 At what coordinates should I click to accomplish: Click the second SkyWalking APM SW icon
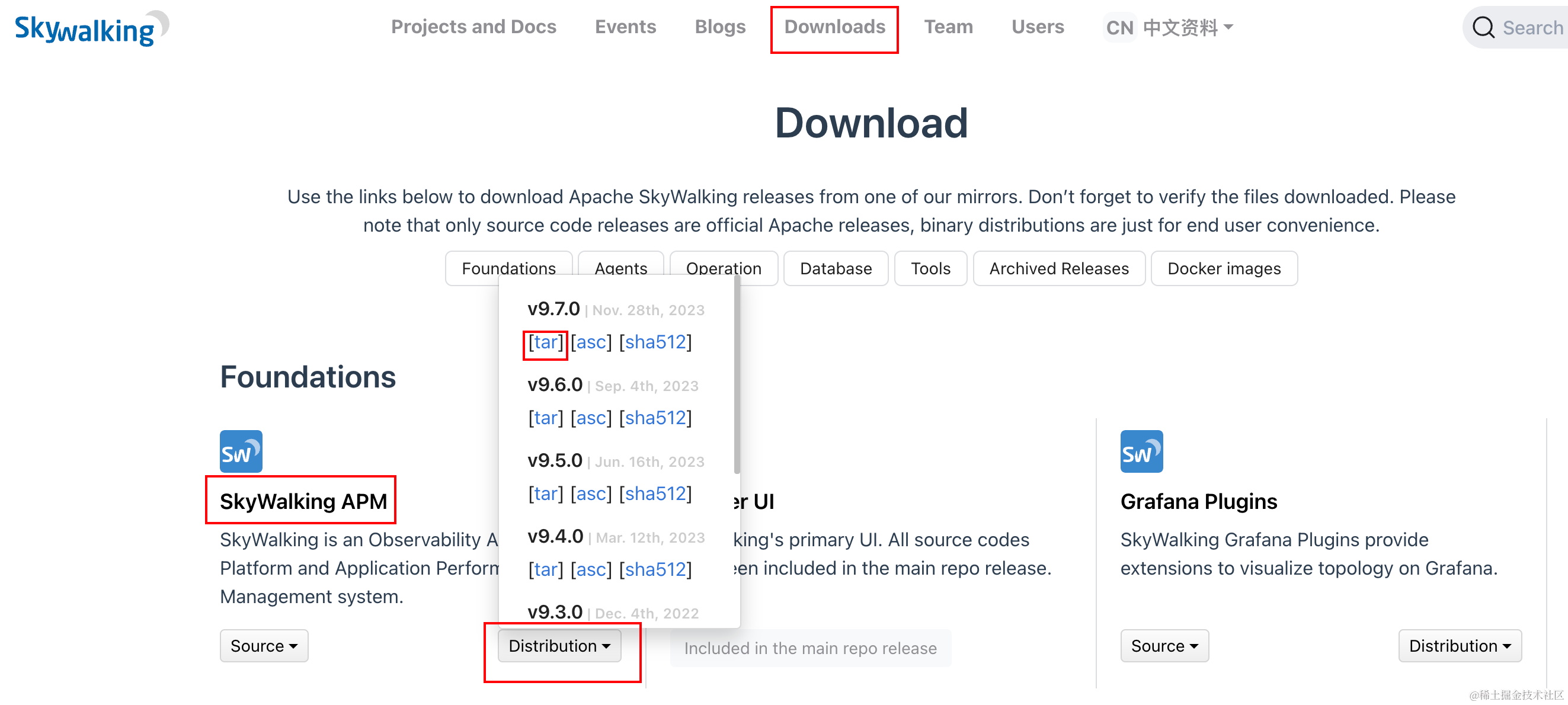1138,453
